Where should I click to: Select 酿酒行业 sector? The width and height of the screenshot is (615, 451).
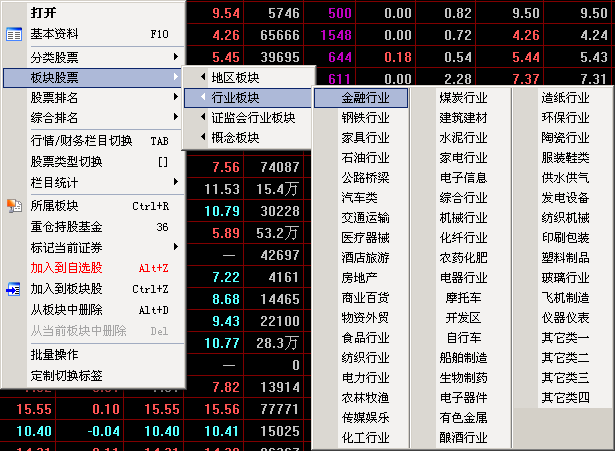[x=463, y=438]
